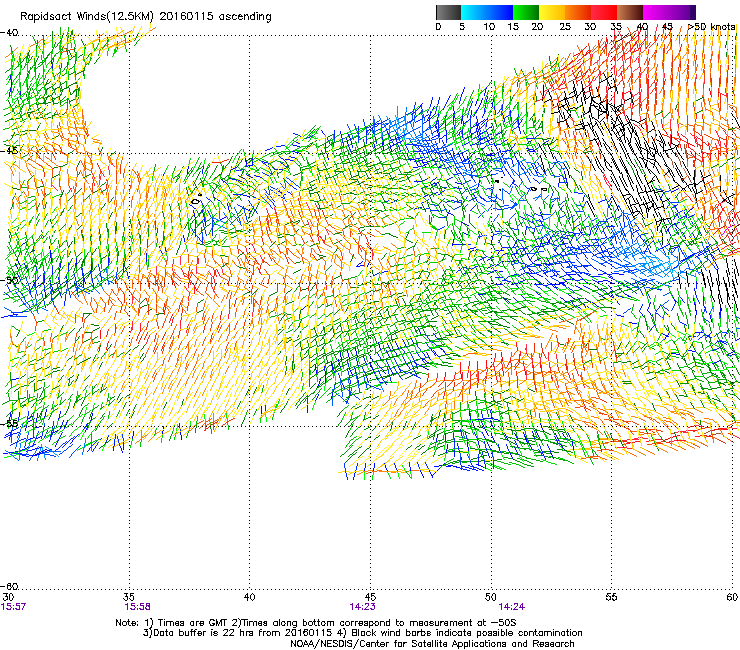Screen dimensions: 740x650
Task: Click the '50' longitude axis label
Action: (x=491, y=597)
